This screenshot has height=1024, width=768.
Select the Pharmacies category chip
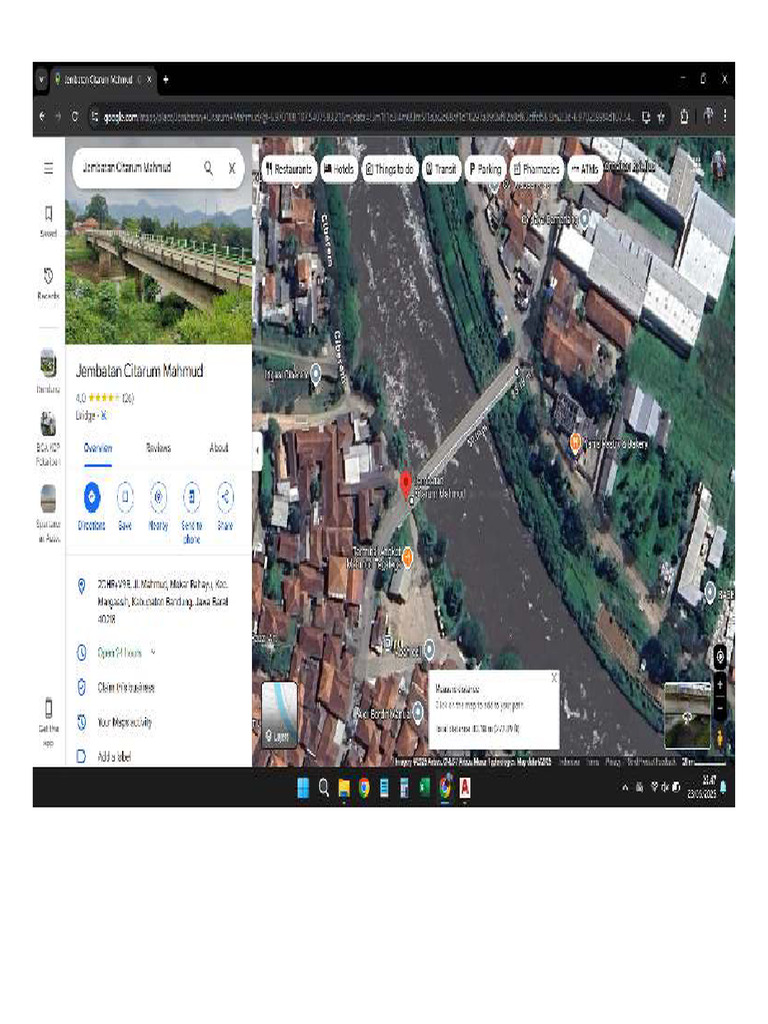tap(534, 170)
